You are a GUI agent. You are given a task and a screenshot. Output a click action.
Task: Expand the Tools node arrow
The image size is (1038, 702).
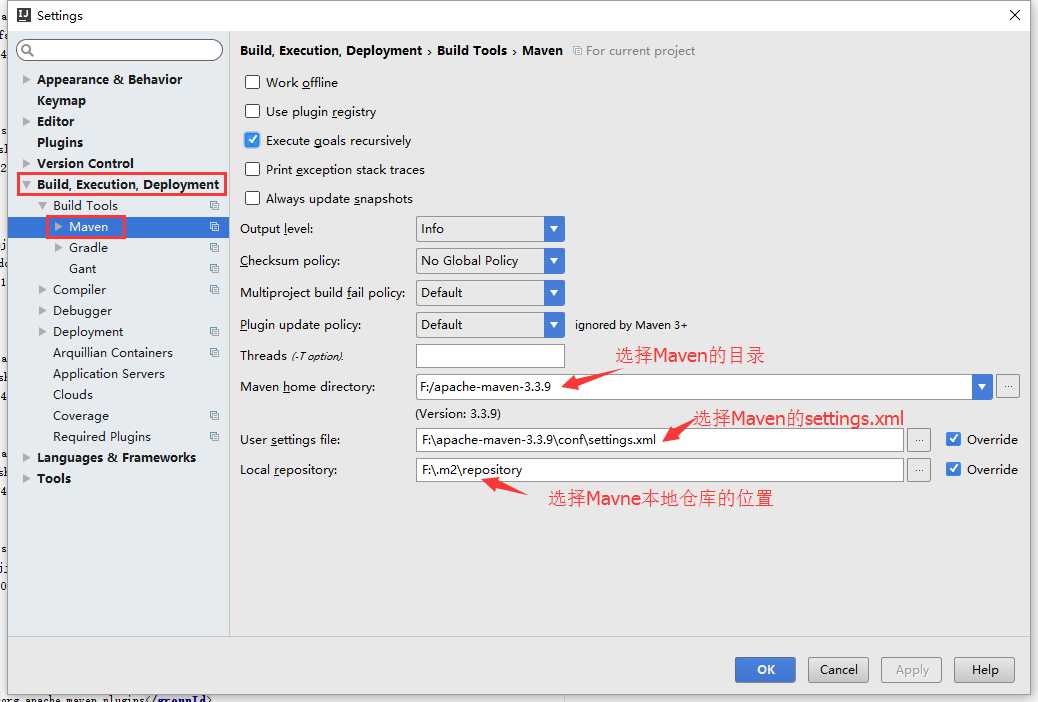tap(26, 478)
